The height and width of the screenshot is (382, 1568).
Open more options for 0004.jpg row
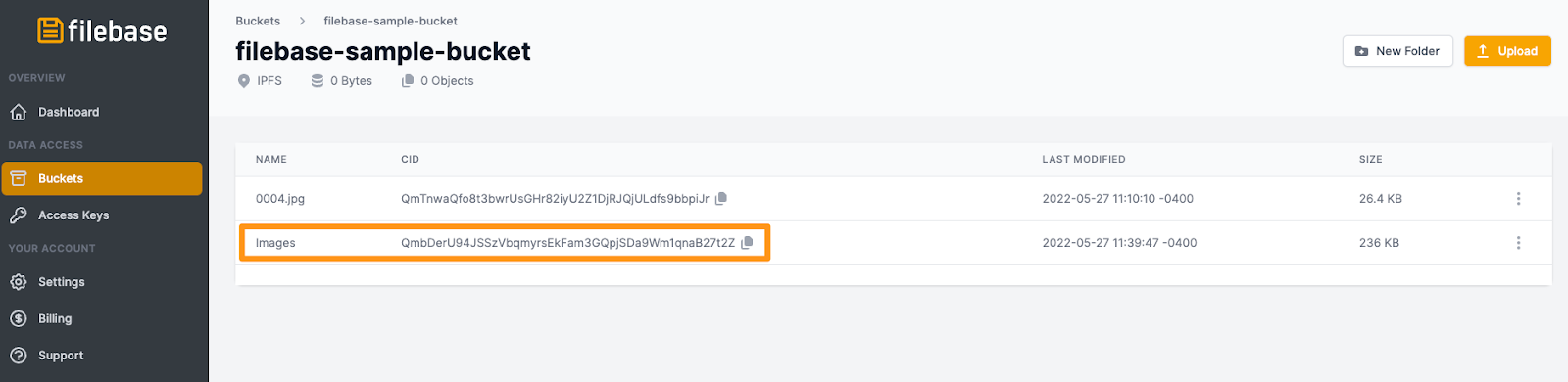[x=1518, y=199]
